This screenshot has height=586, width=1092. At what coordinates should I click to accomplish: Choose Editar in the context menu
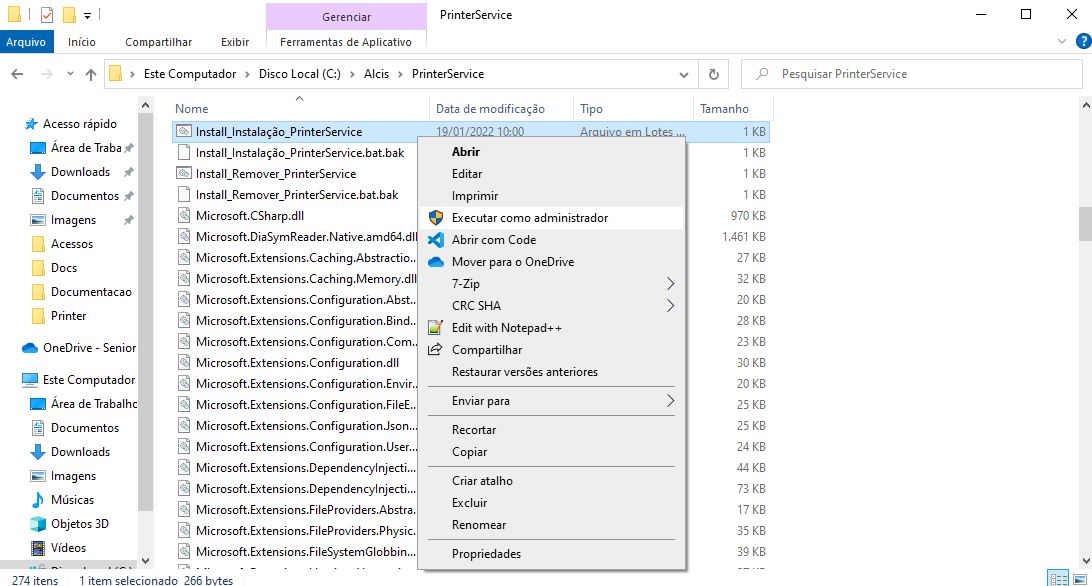[467, 174]
